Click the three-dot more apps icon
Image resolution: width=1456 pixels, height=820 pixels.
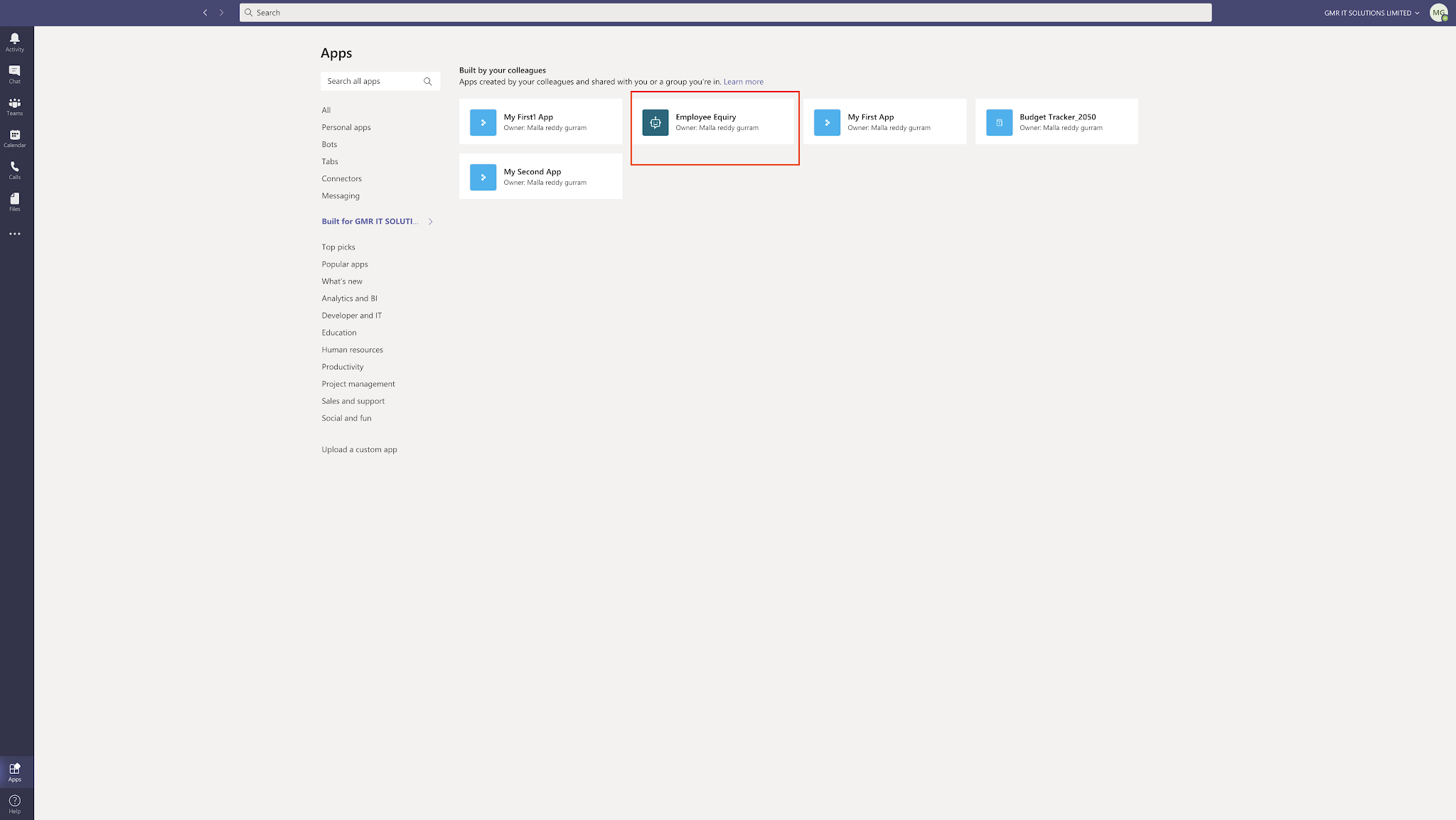(x=15, y=234)
